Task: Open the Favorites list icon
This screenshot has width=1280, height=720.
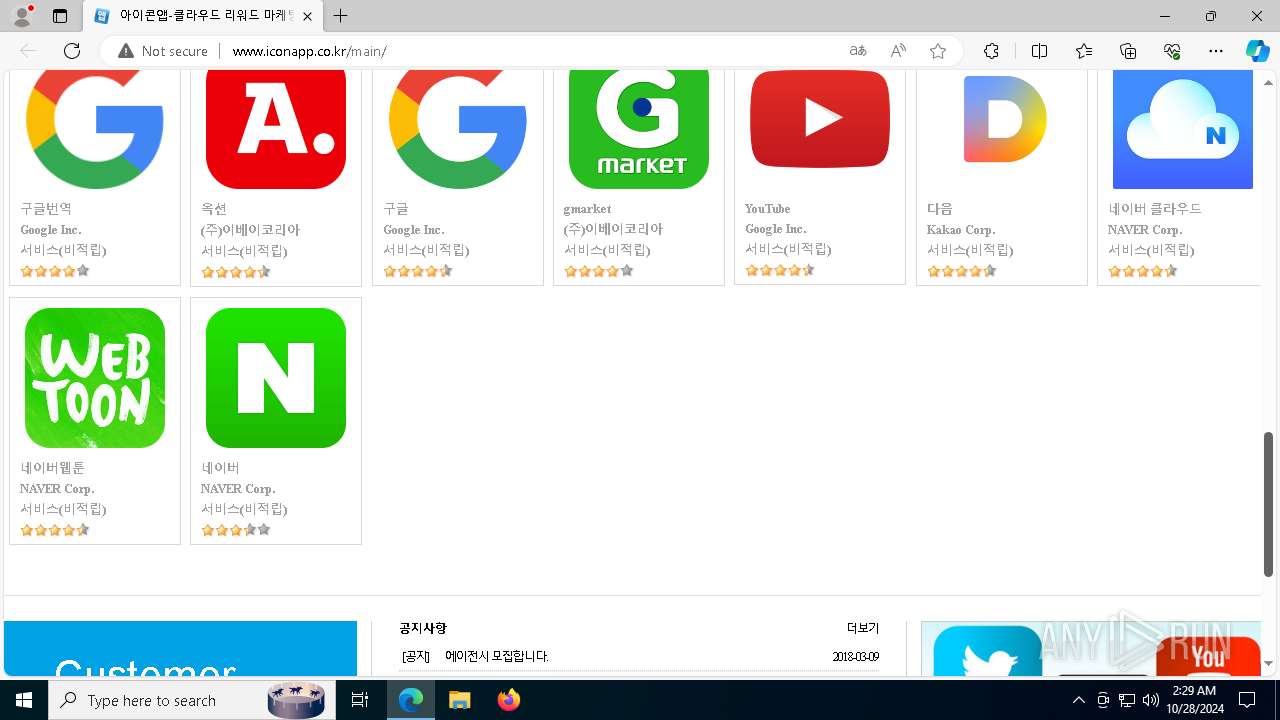Action: (x=1084, y=51)
